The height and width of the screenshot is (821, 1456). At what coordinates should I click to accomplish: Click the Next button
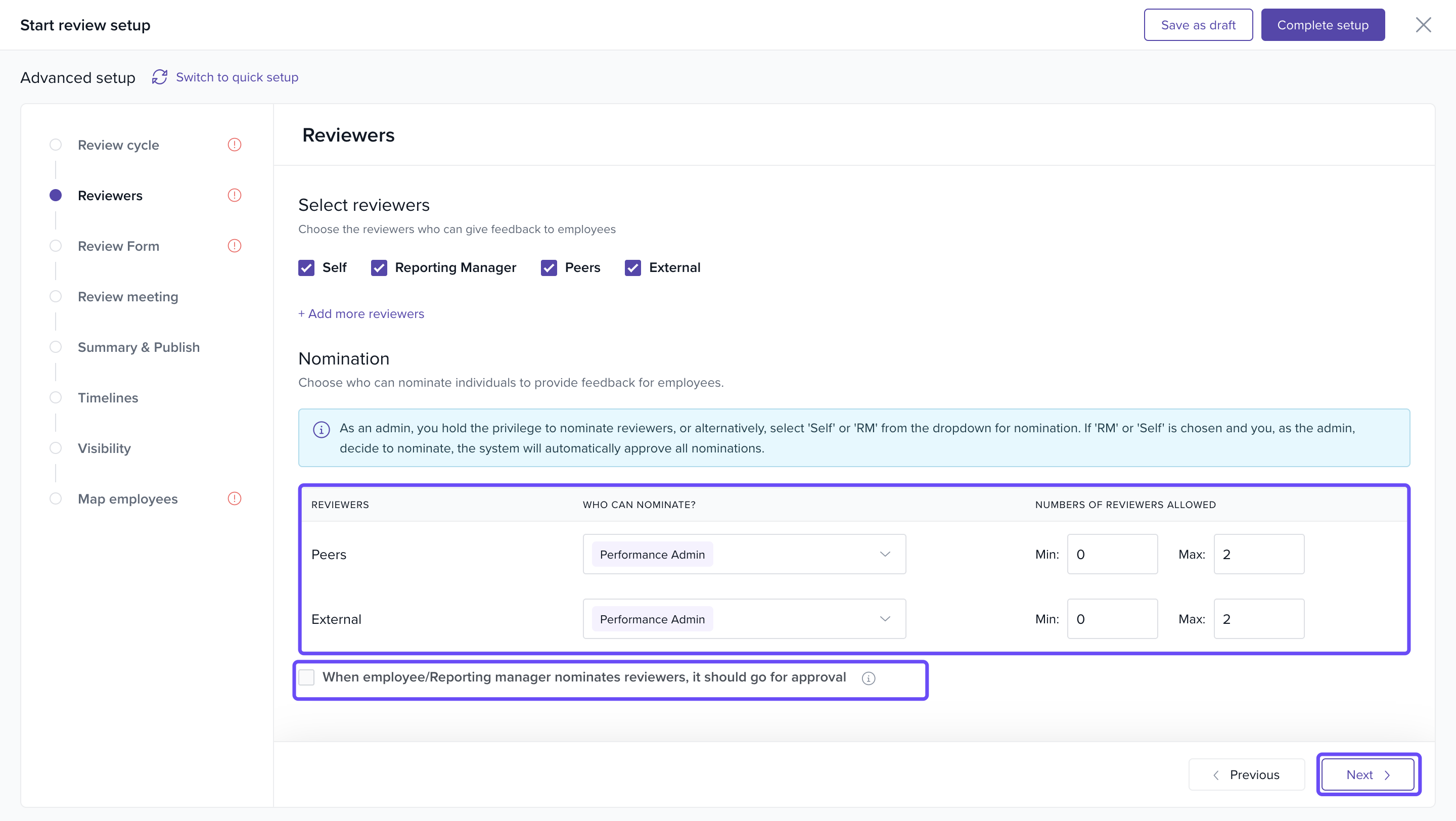tap(1367, 774)
